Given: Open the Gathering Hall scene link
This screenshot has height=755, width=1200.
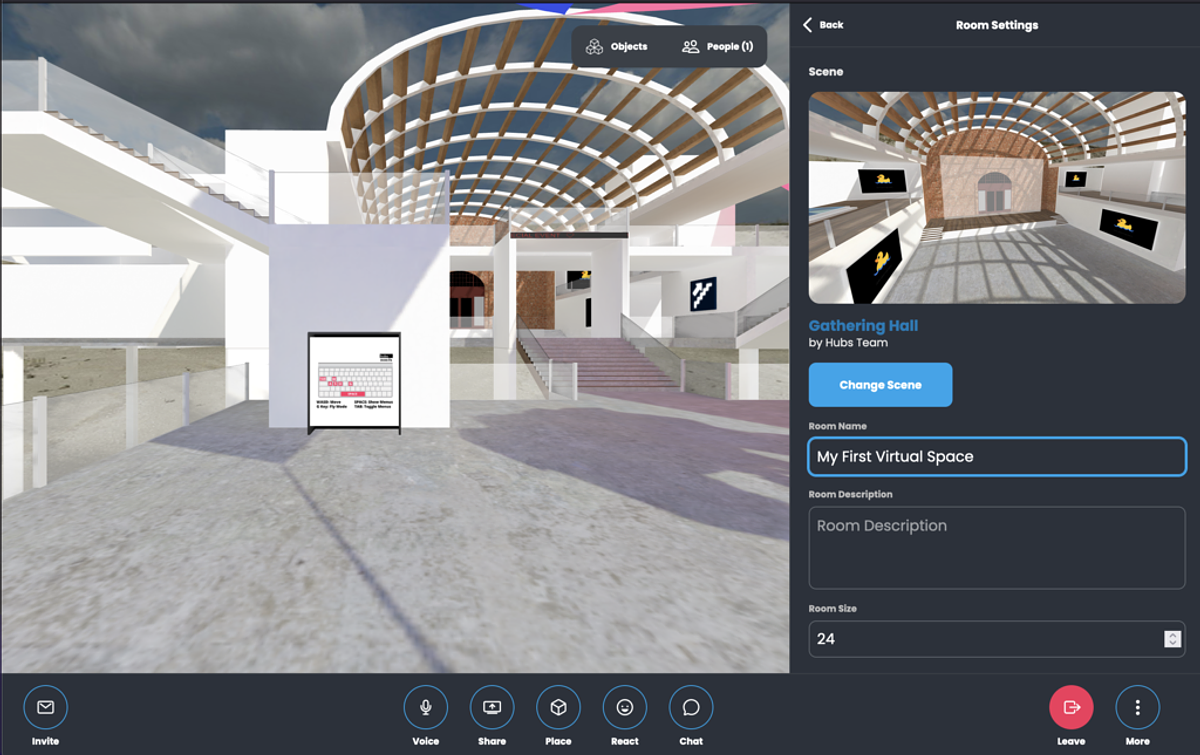Looking at the screenshot, I should coord(863,326).
